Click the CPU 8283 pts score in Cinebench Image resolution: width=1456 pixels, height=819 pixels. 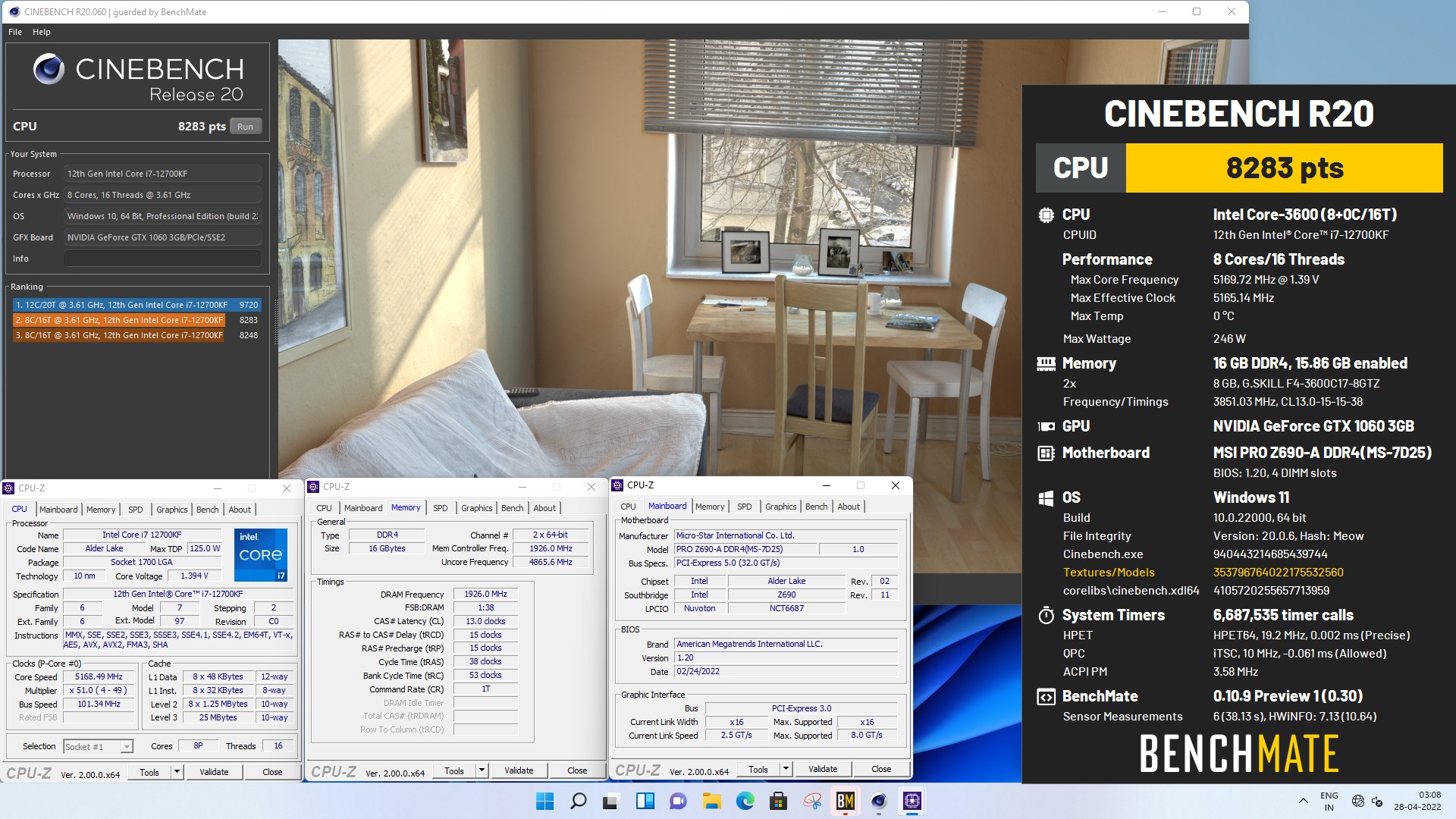(x=202, y=127)
